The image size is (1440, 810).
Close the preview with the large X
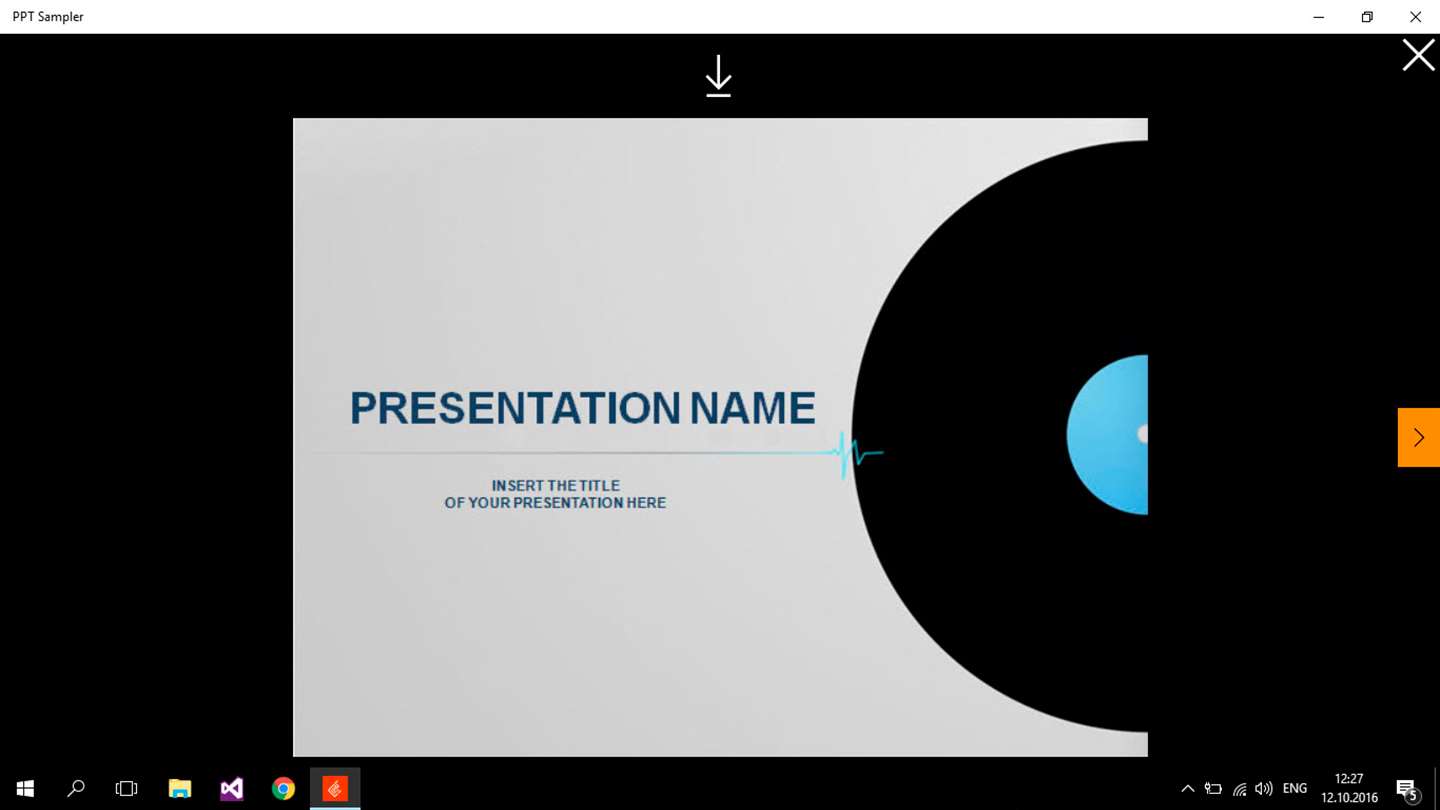tap(1418, 55)
